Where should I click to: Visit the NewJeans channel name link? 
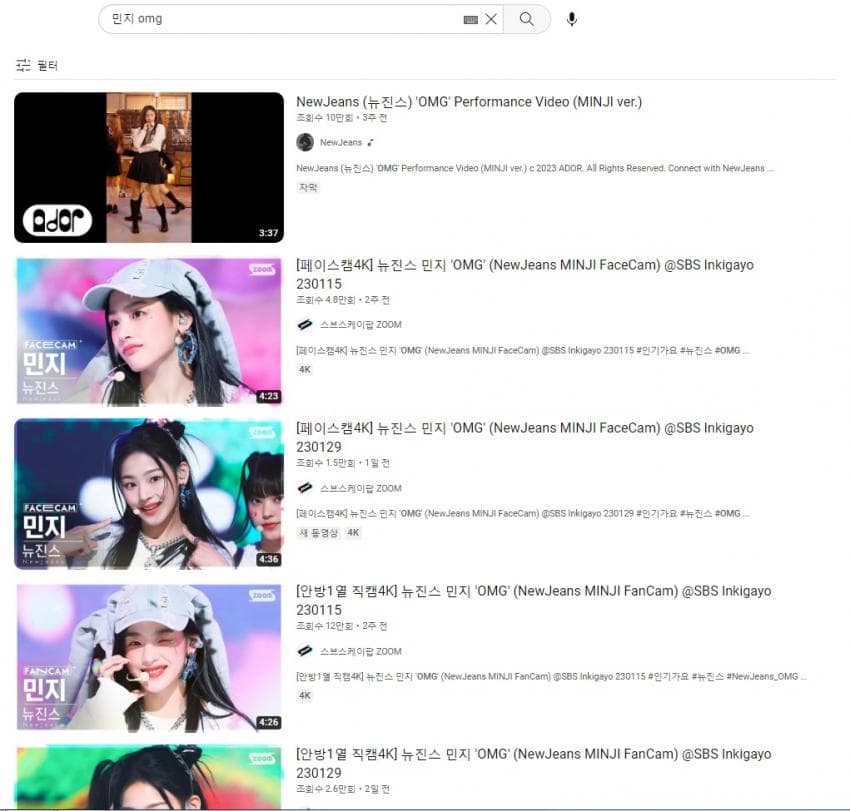[x=341, y=143]
